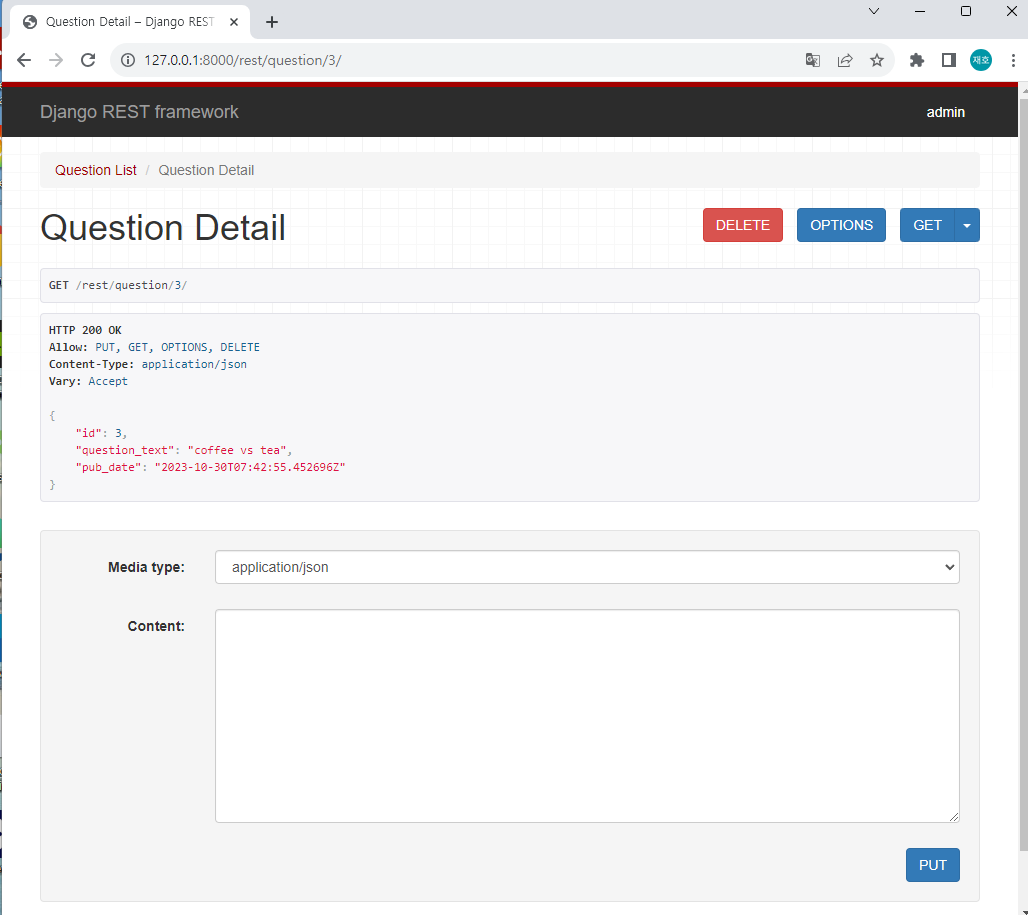The image size is (1028, 915).
Task: Grab the textarea corner handle
Action: click(954, 817)
